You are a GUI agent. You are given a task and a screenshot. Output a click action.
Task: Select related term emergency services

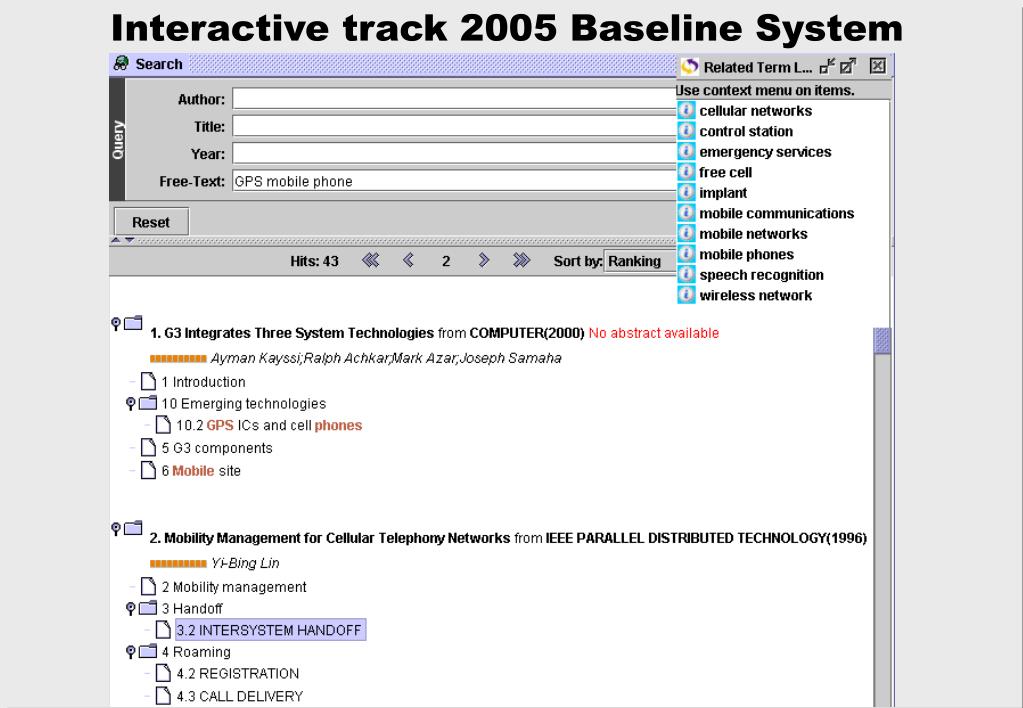[x=765, y=152]
